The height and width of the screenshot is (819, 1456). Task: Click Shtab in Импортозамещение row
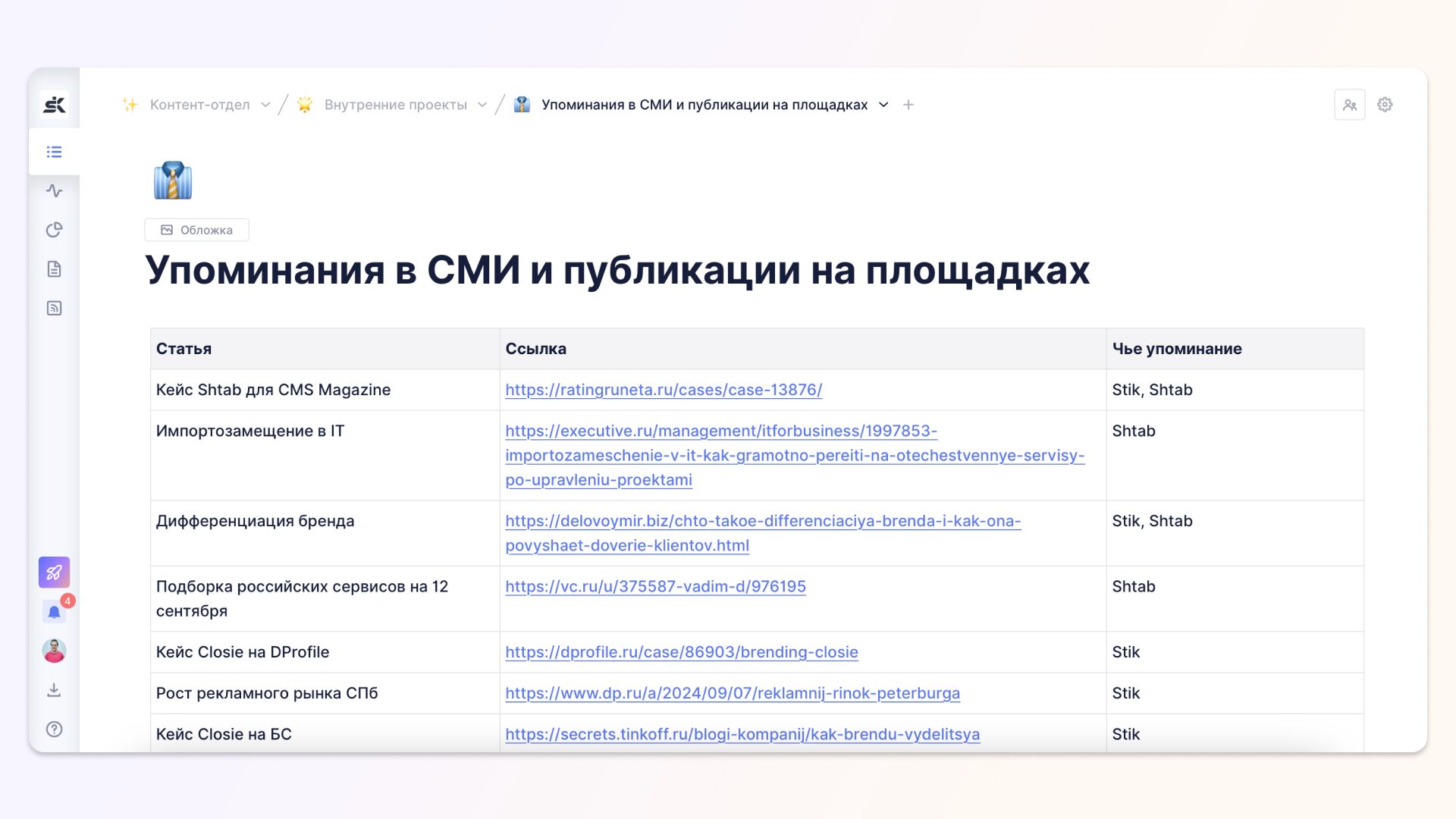tap(1134, 431)
